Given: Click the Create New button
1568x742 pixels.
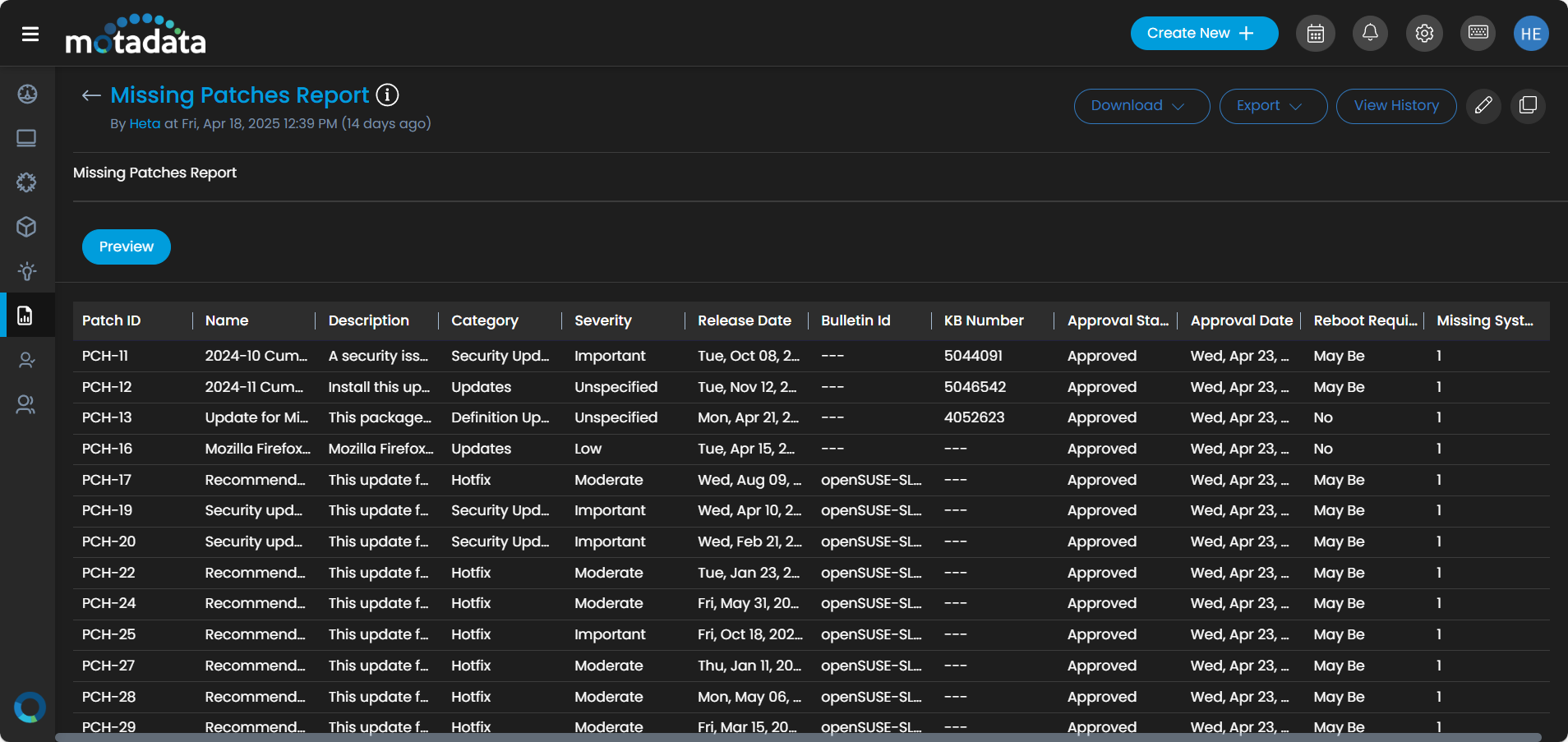Looking at the screenshot, I should coord(1204,34).
